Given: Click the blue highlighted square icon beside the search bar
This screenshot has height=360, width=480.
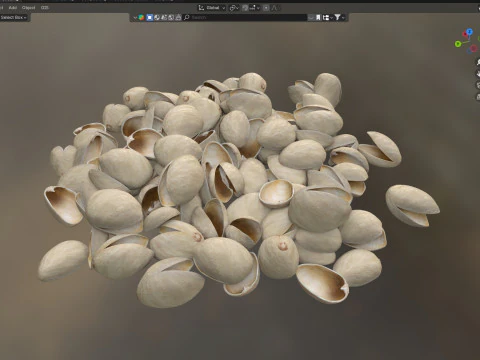Looking at the screenshot, I should pos(150,17).
